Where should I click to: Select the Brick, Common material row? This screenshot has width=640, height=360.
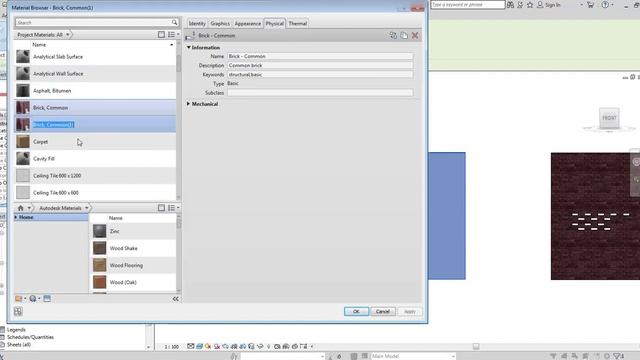coord(95,108)
